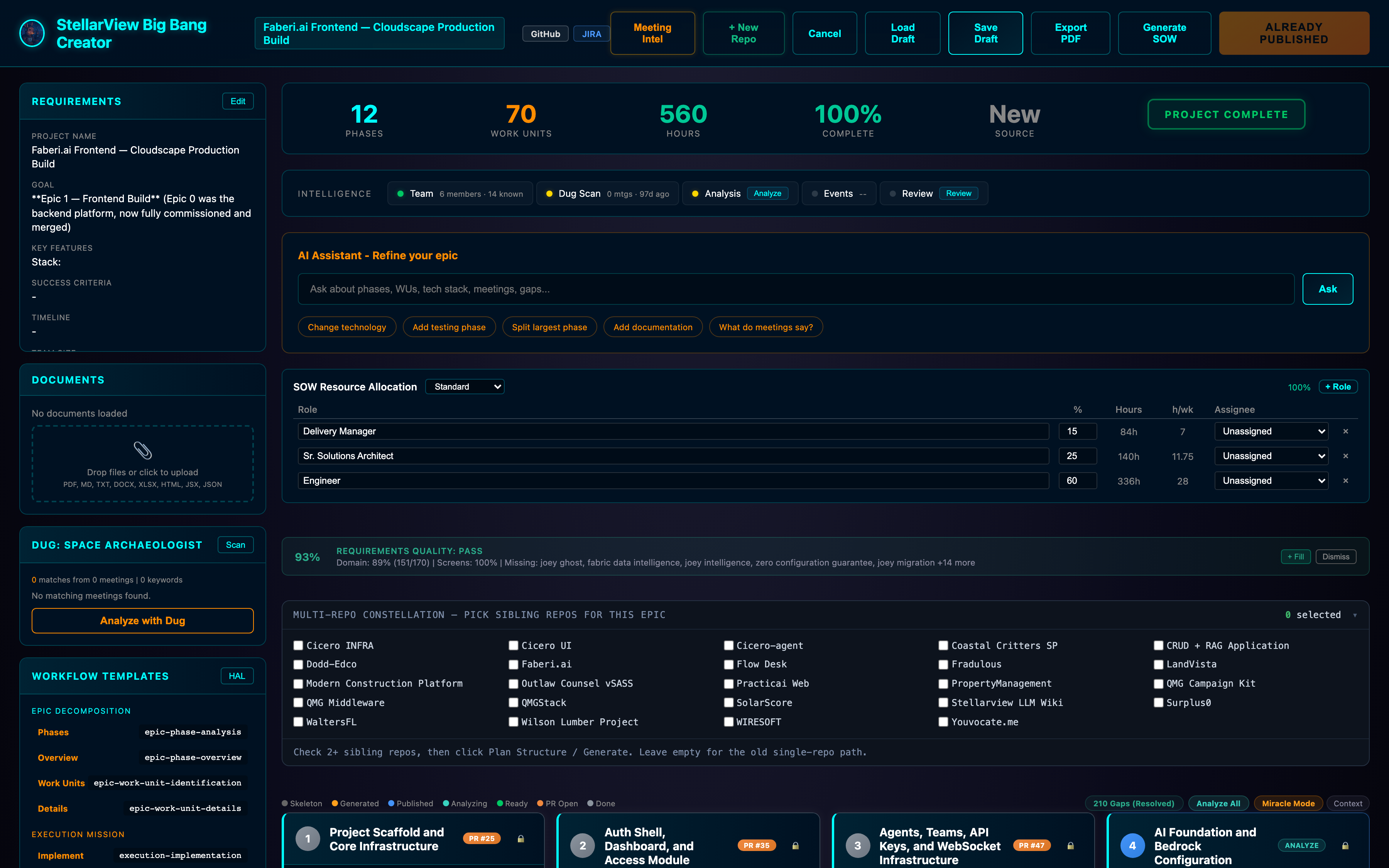Click the + New Repo button
Image resolution: width=1389 pixels, height=868 pixels.
click(x=743, y=33)
